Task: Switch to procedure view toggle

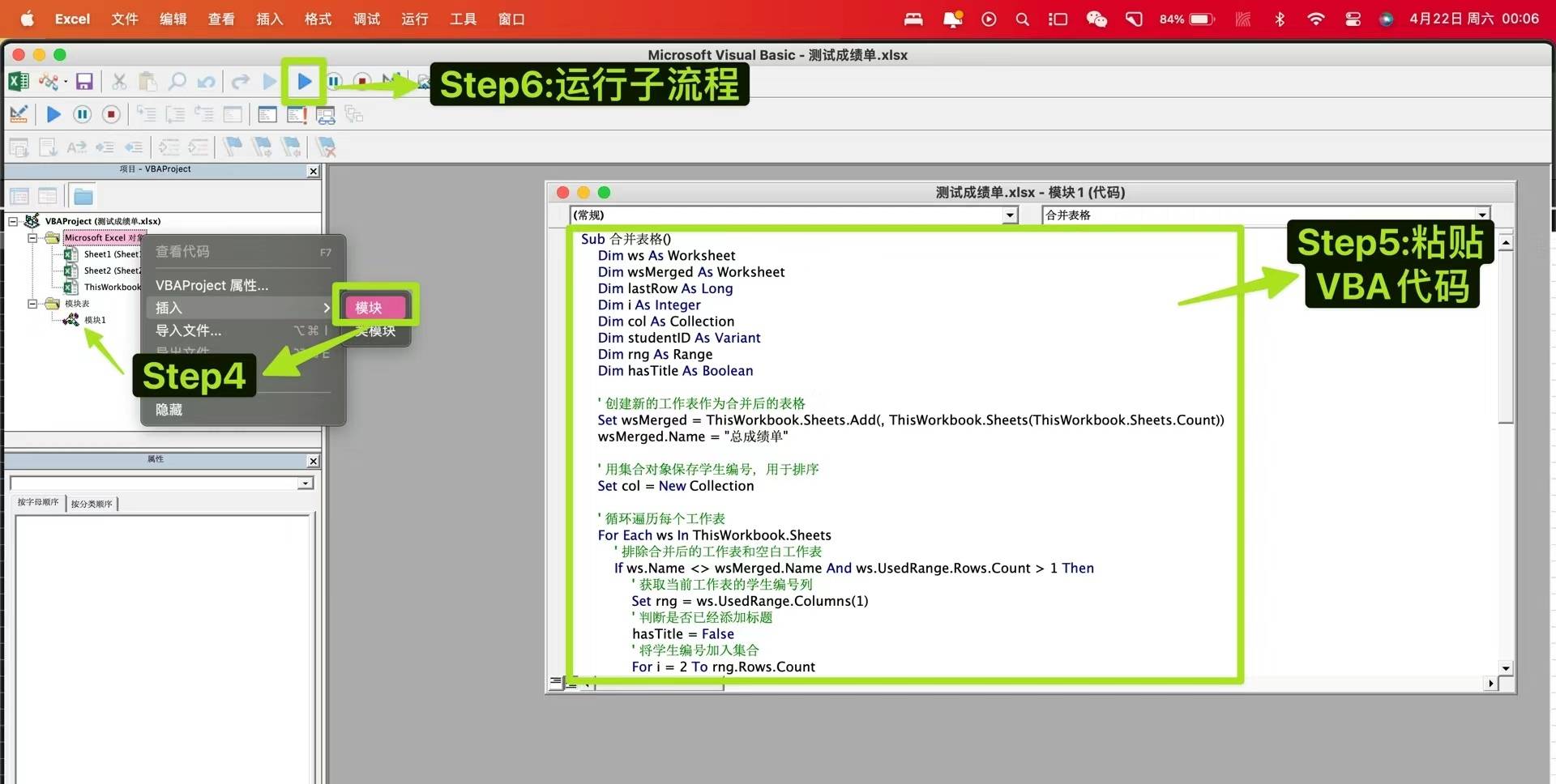Action: 556,683
